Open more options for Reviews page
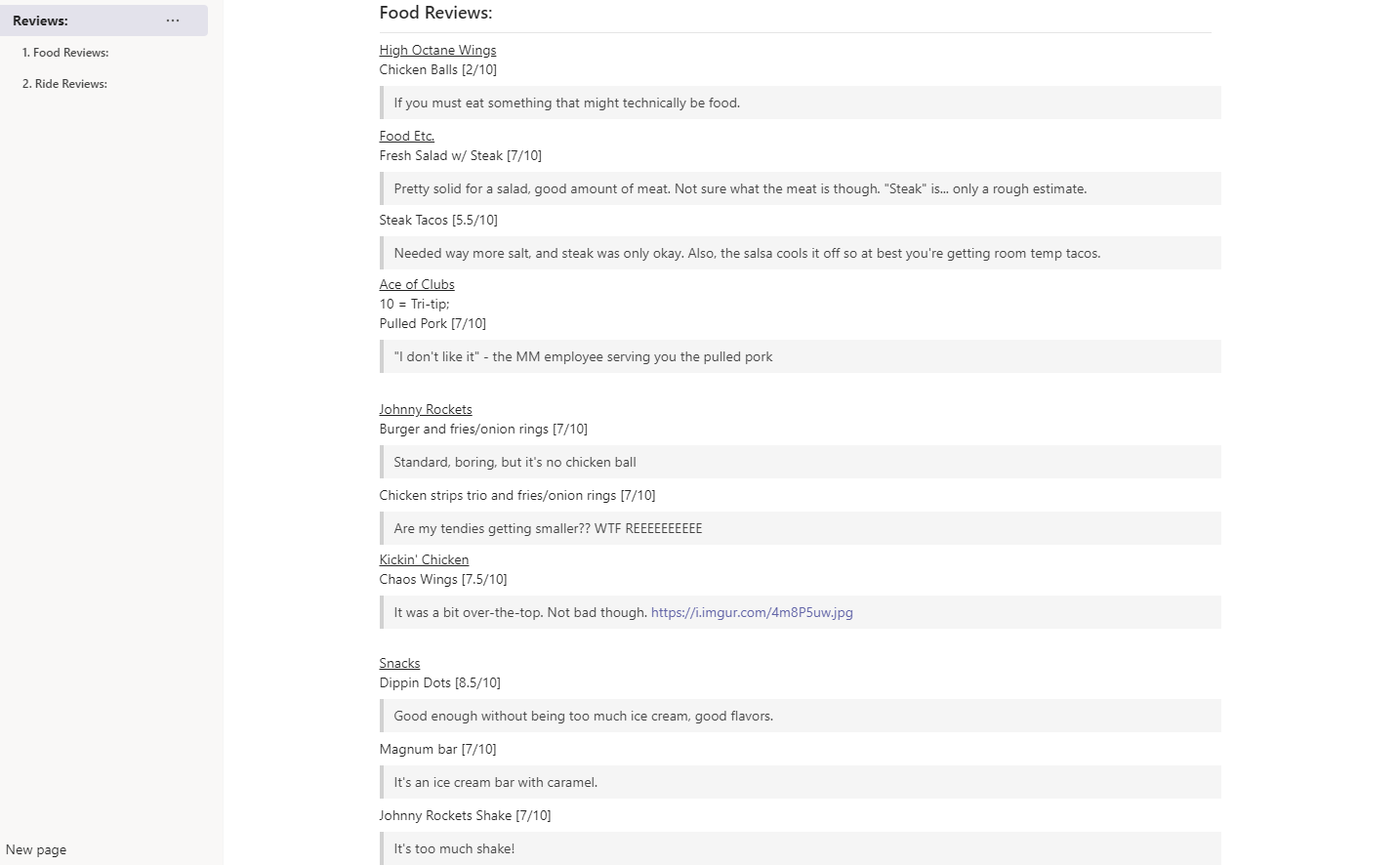This screenshot has width=1400, height=865. (x=173, y=21)
